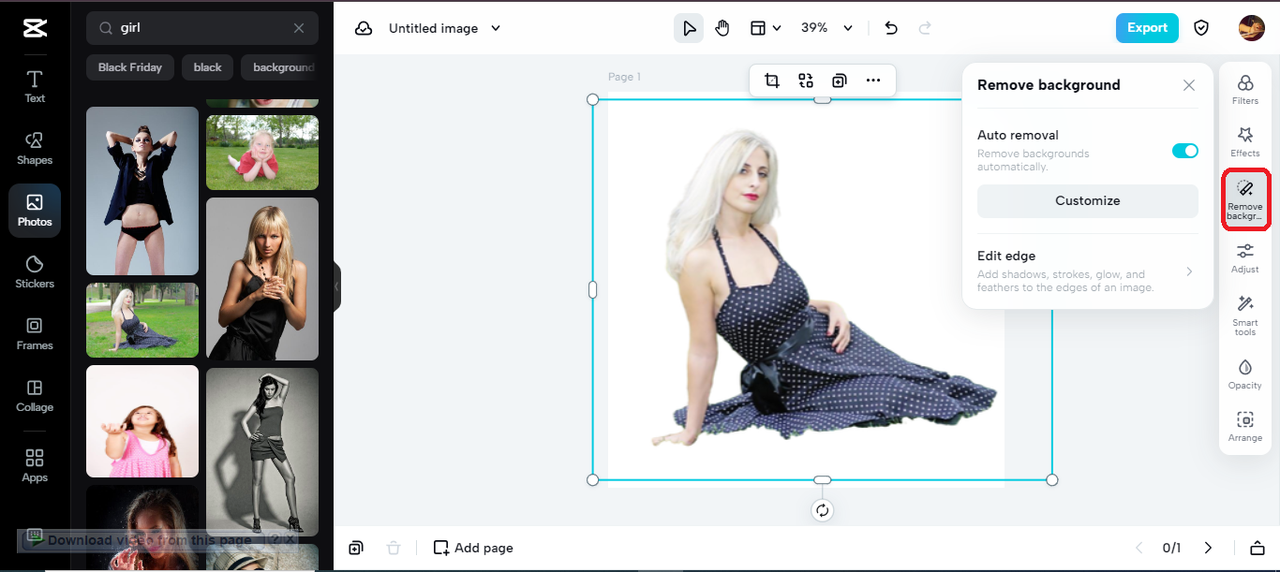Toggle the Auto removal switch
This screenshot has width=1280, height=572.
coord(1185,151)
